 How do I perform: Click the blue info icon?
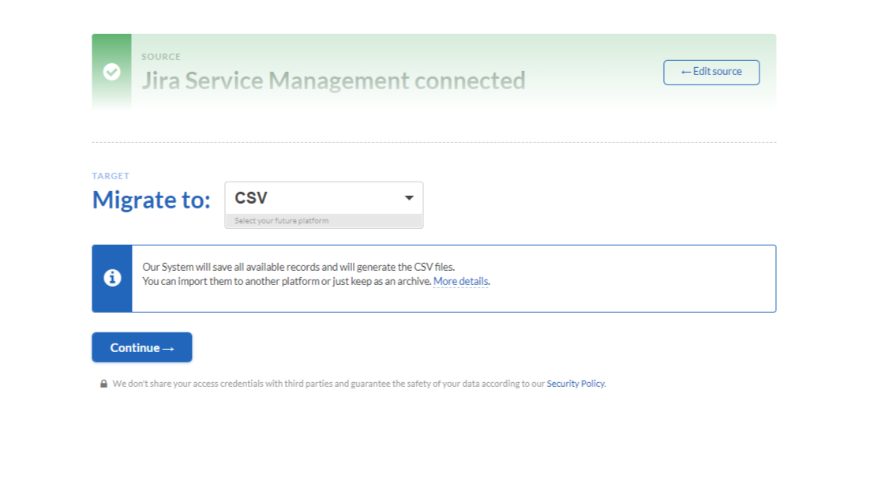pos(112,277)
